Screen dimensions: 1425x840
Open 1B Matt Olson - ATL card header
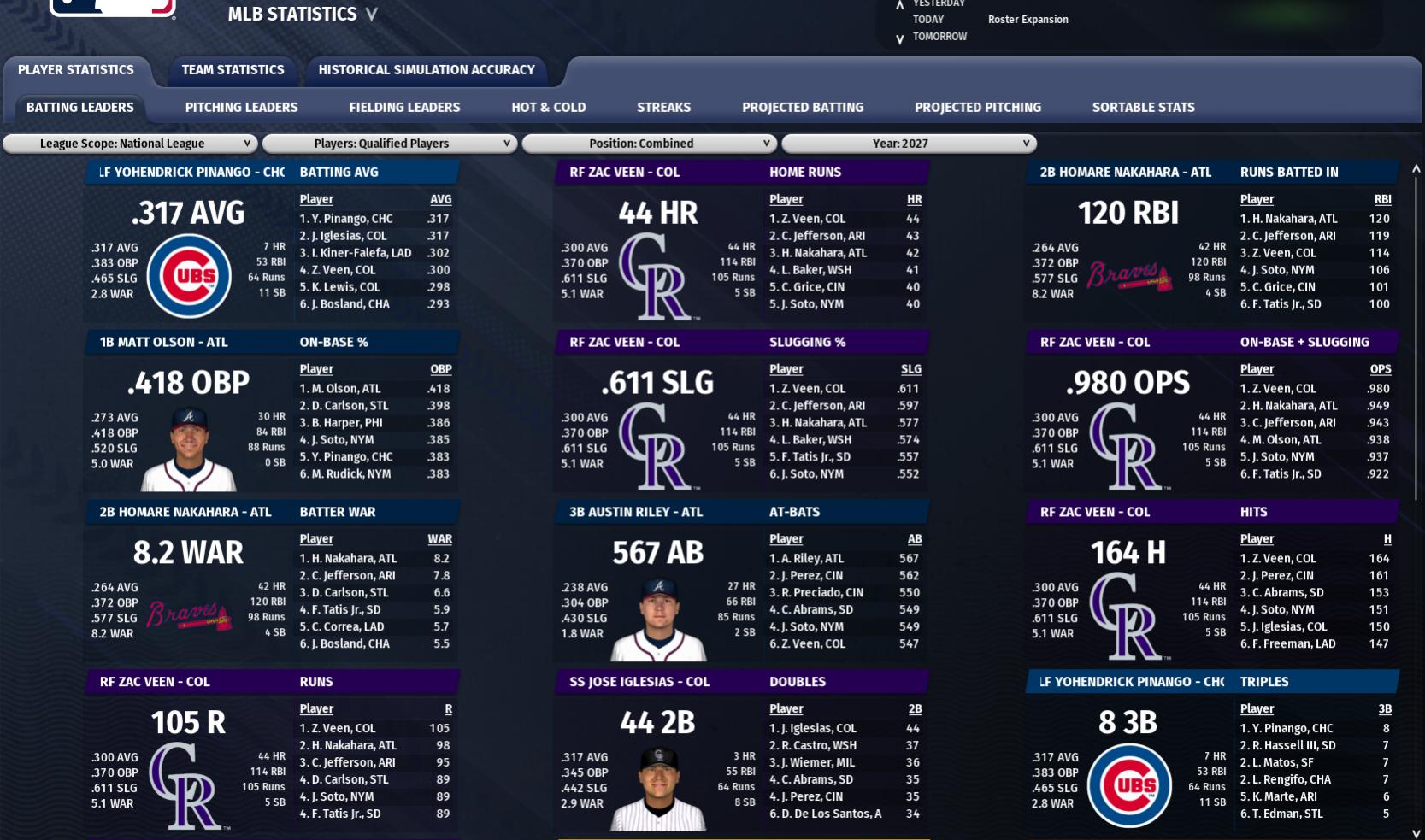pyautogui.click(x=164, y=342)
